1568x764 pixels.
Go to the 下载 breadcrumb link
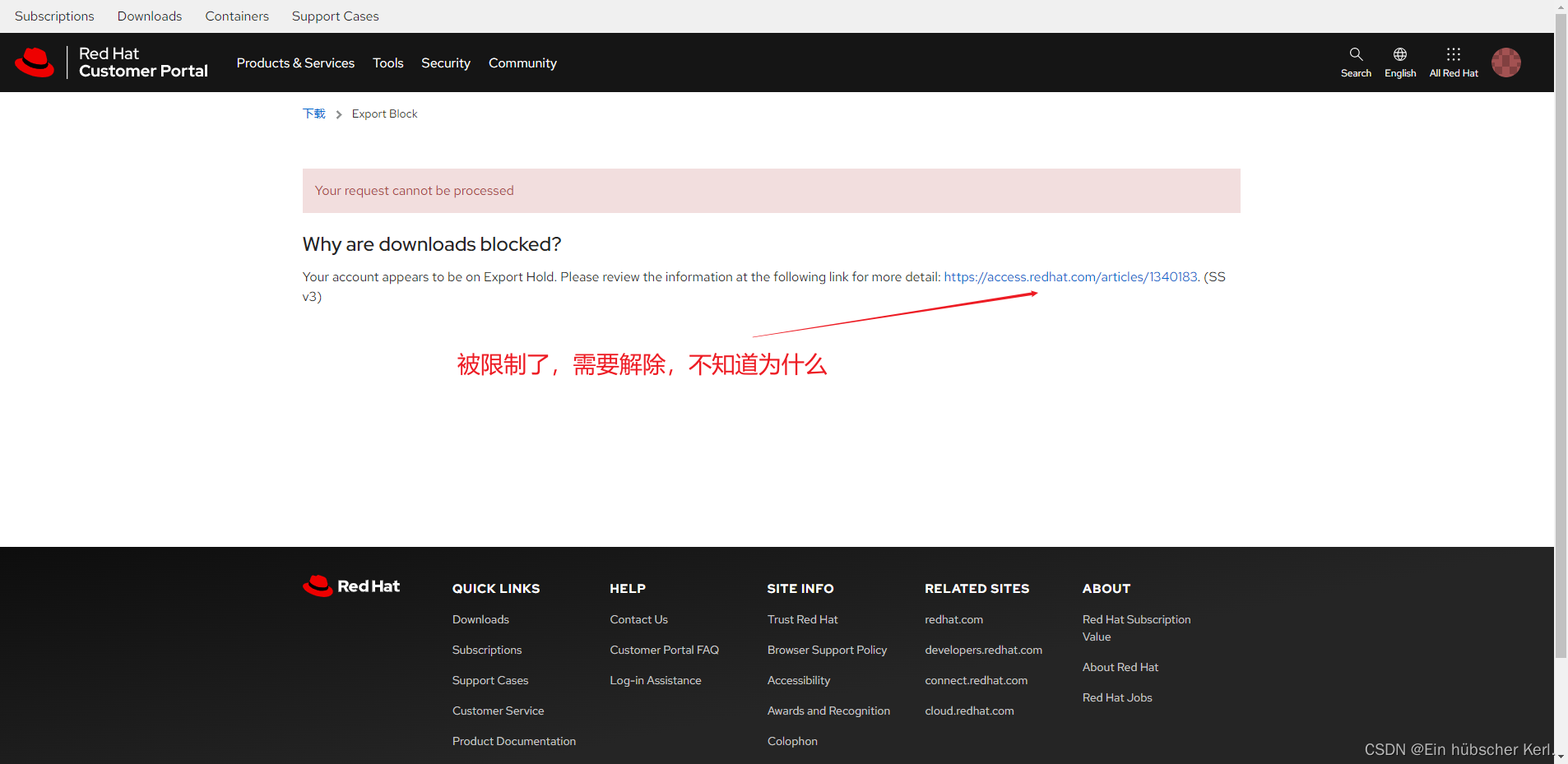coord(314,113)
